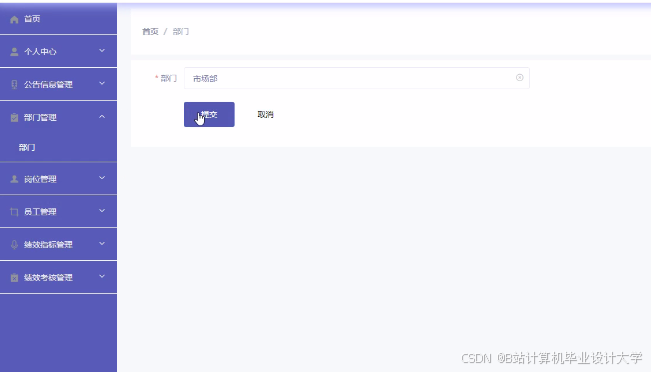Click the 部门 breadcrumb item
Viewport: 651px width, 372px height.
[x=181, y=32]
